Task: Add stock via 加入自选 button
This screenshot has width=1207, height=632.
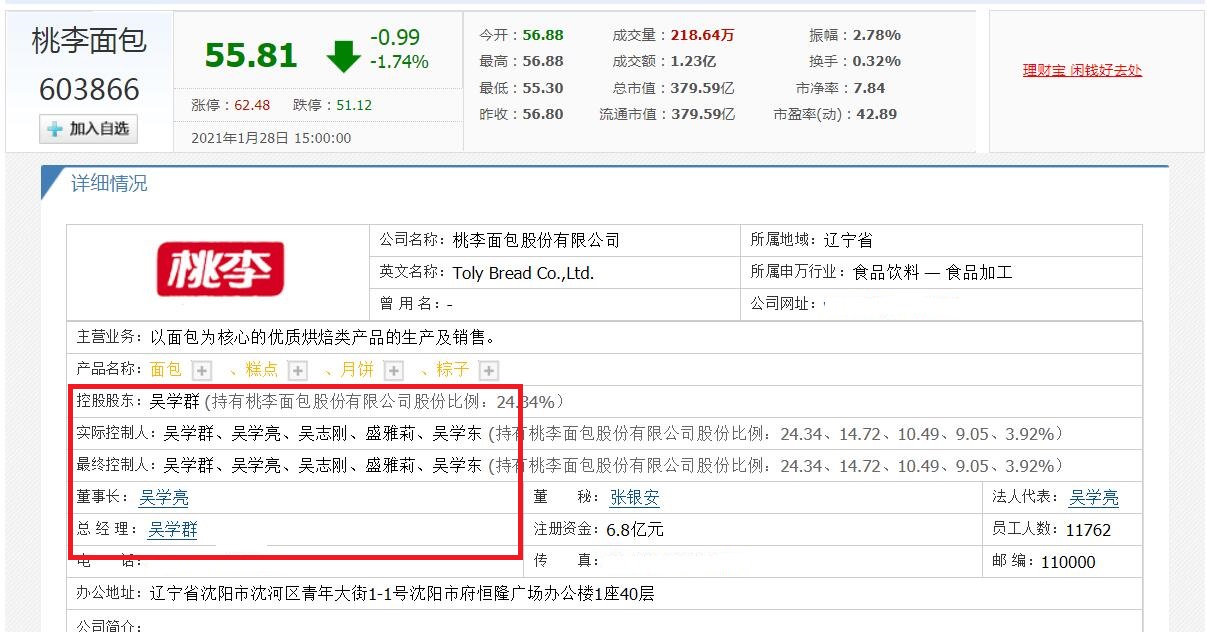Action: (x=88, y=129)
